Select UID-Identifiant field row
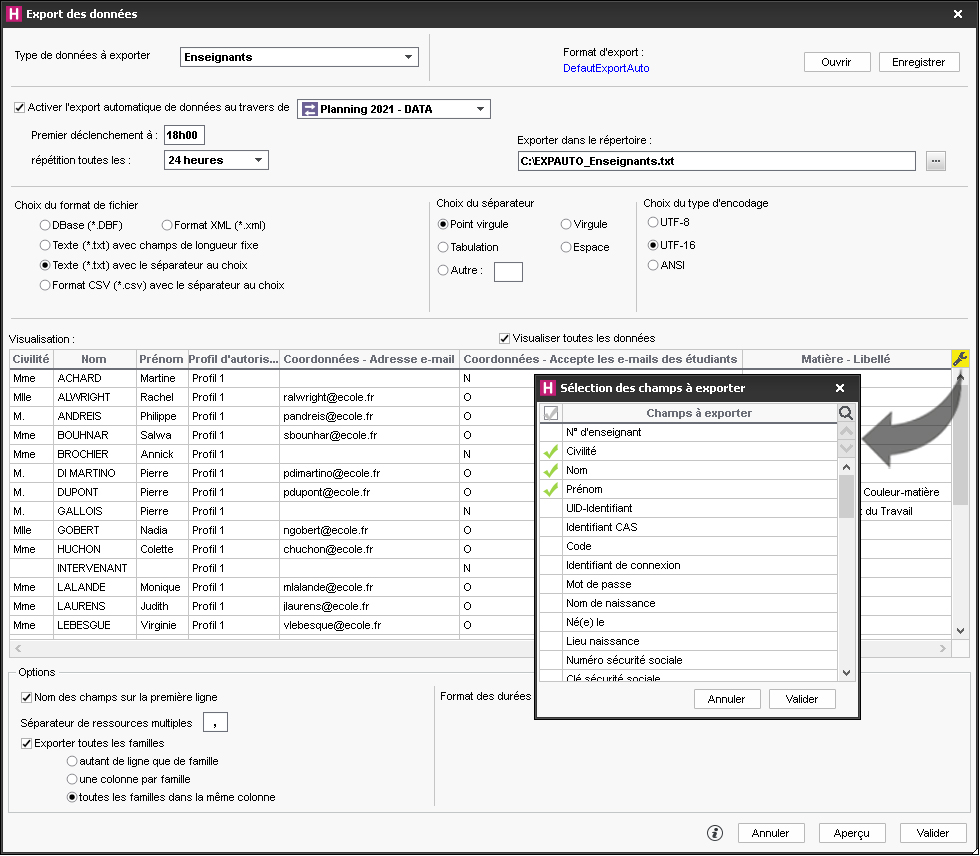This screenshot has width=980, height=856. point(688,509)
